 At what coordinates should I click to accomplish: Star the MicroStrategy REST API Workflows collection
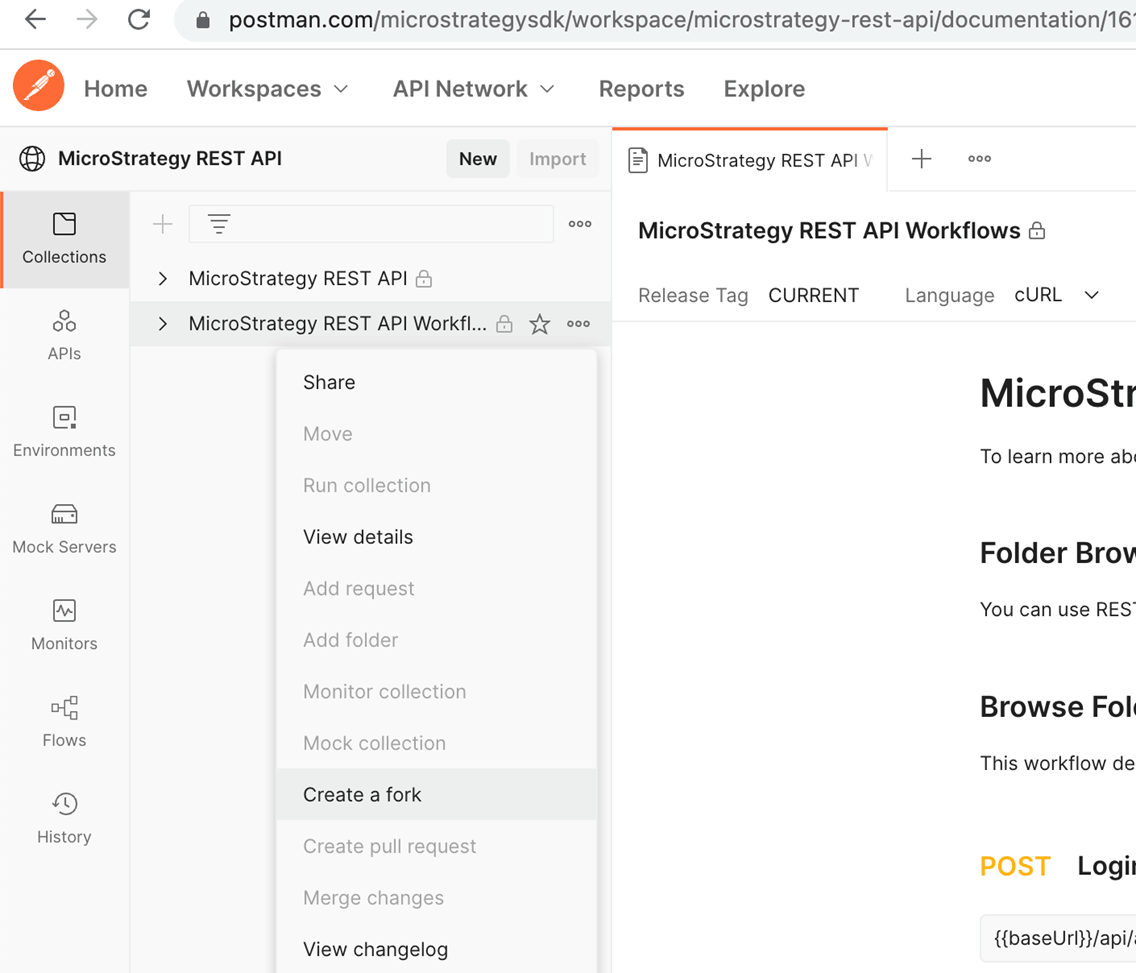tap(539, 324)
